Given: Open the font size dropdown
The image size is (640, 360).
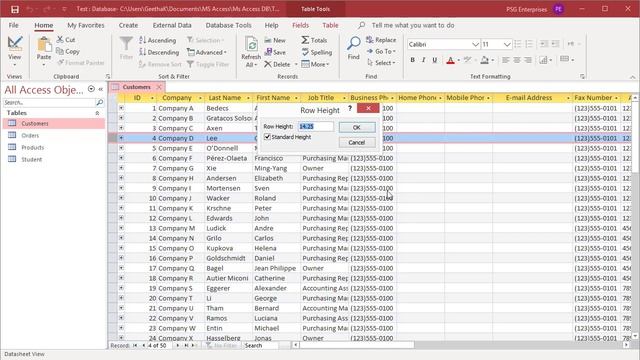Looking at the screenshot, I should (507, 44).
